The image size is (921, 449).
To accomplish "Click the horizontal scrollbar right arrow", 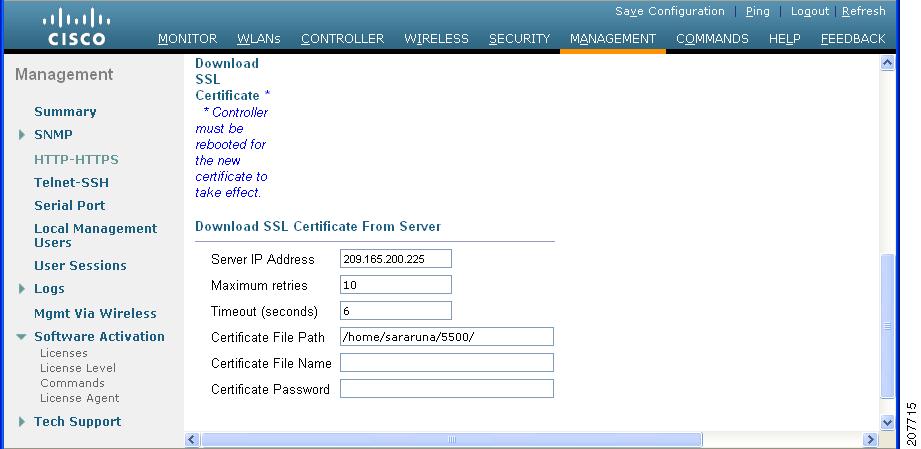I will click(870, 440).
